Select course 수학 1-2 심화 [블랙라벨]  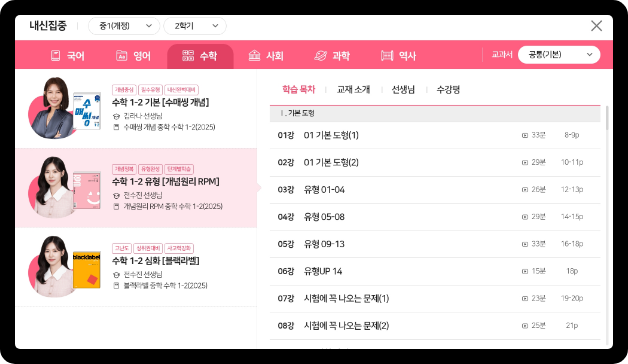[x=155, y=261]
